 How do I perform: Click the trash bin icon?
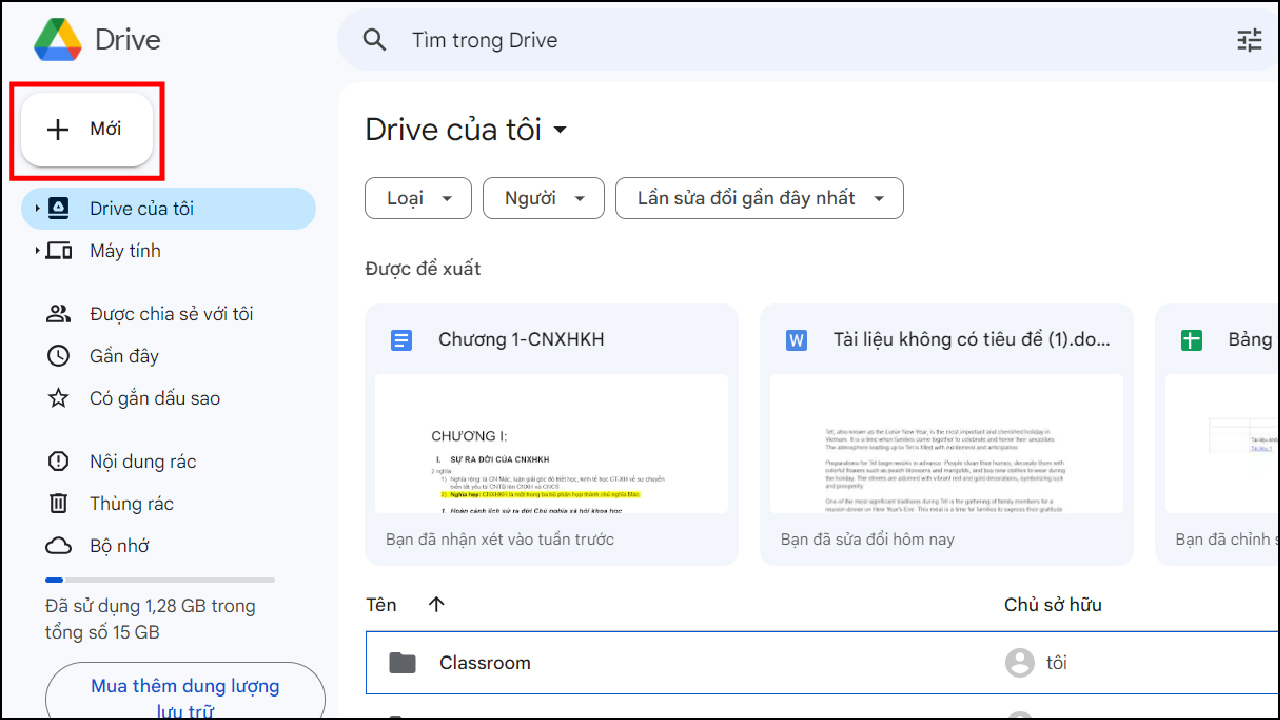pos(59,503)
